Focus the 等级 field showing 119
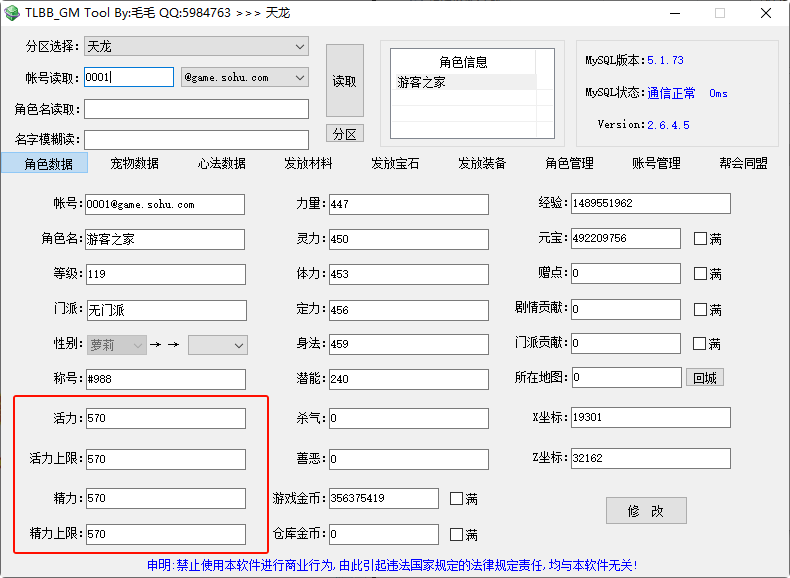The width and height of the screenshot is (790, 578). [164, 274]
